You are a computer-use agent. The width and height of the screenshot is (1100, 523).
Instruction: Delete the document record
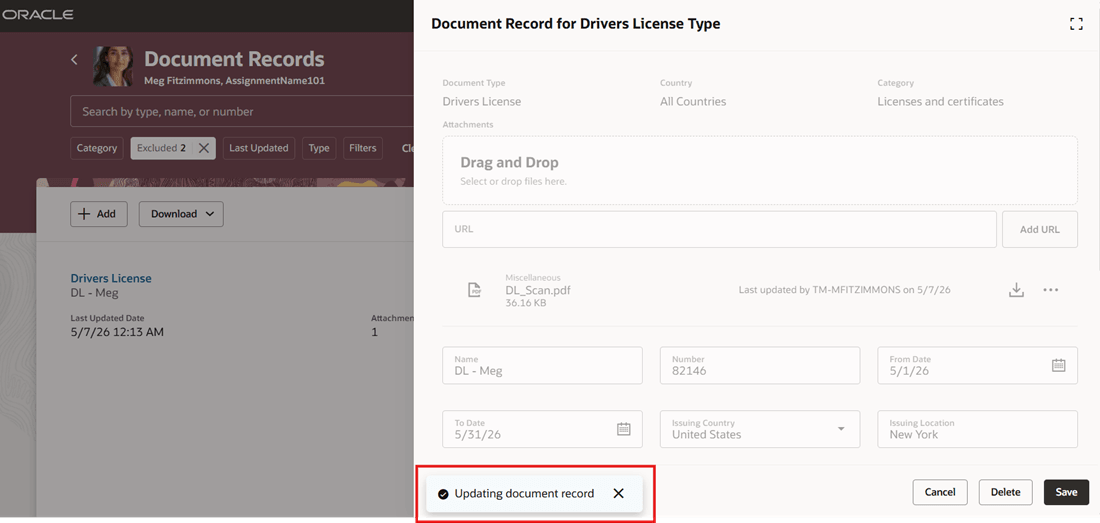click(1005, 492)
